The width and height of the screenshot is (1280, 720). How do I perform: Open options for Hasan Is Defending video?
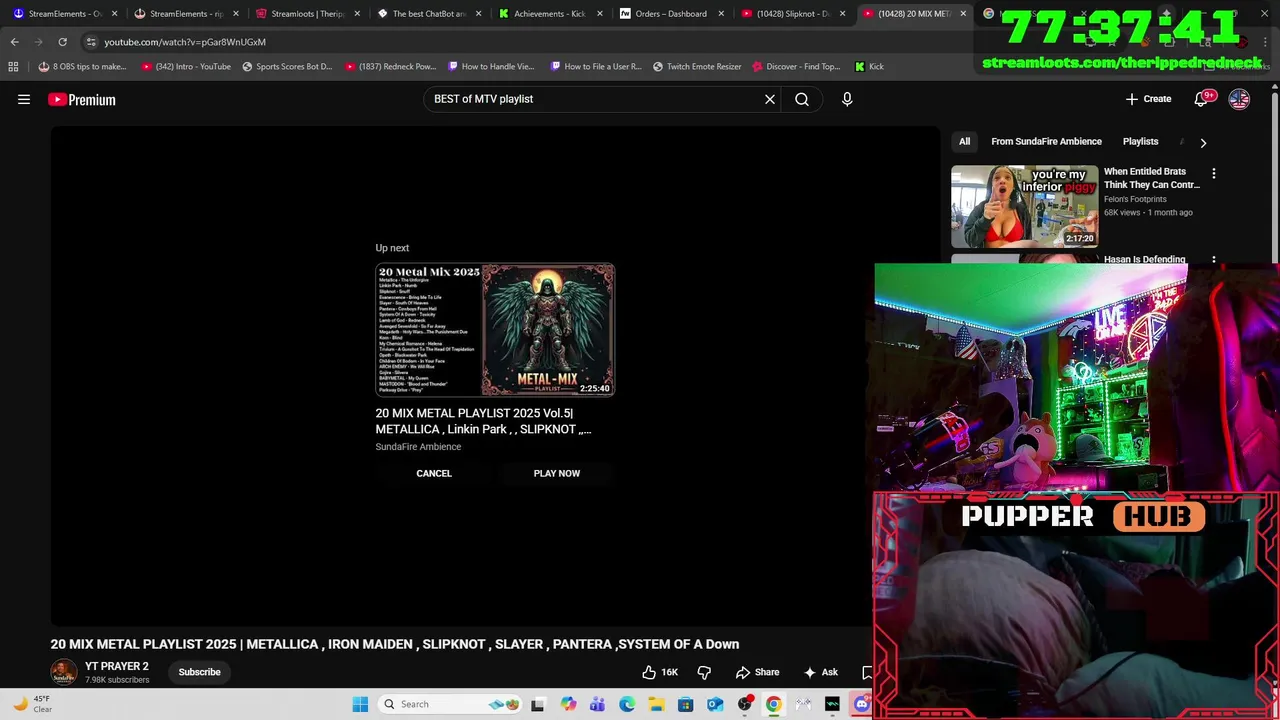pos(1214,260)
